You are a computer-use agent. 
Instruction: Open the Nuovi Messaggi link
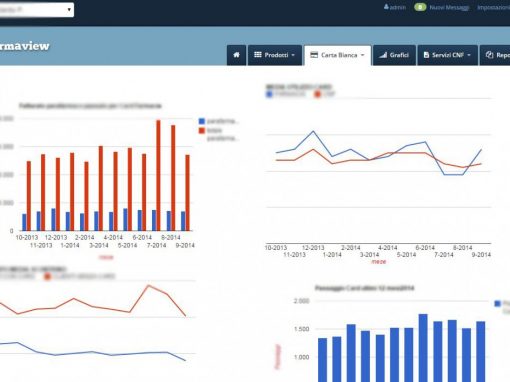tap(449, 7)
